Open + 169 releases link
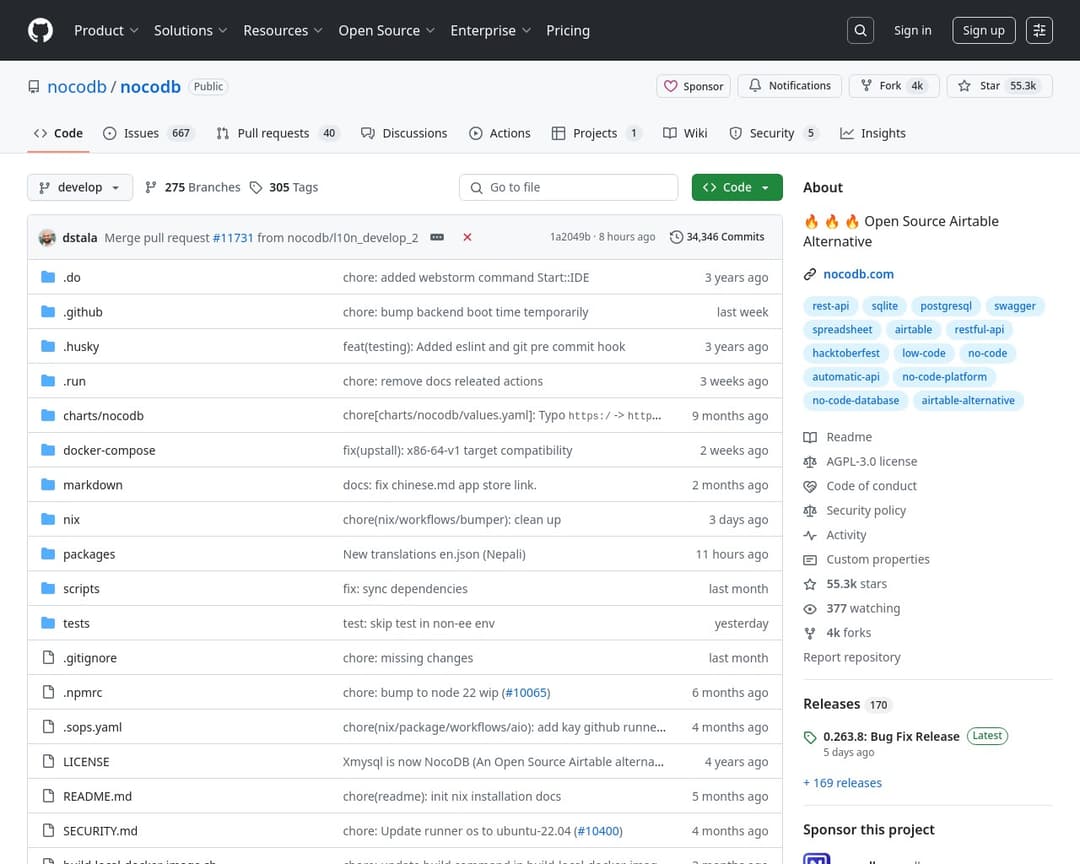The image size is (1080, 864). click(x=842, y=783)
